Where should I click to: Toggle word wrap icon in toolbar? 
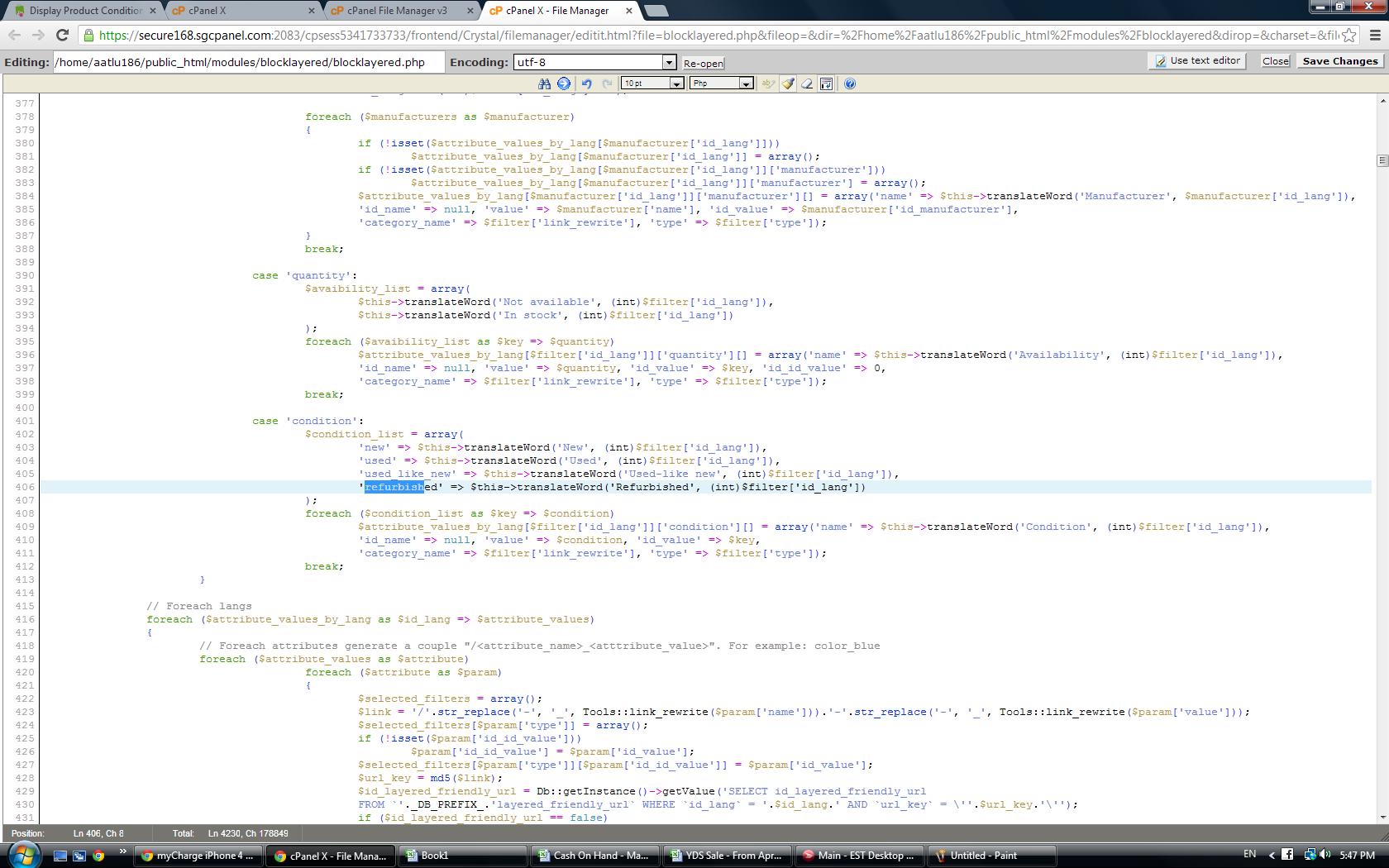coord(826,83)
